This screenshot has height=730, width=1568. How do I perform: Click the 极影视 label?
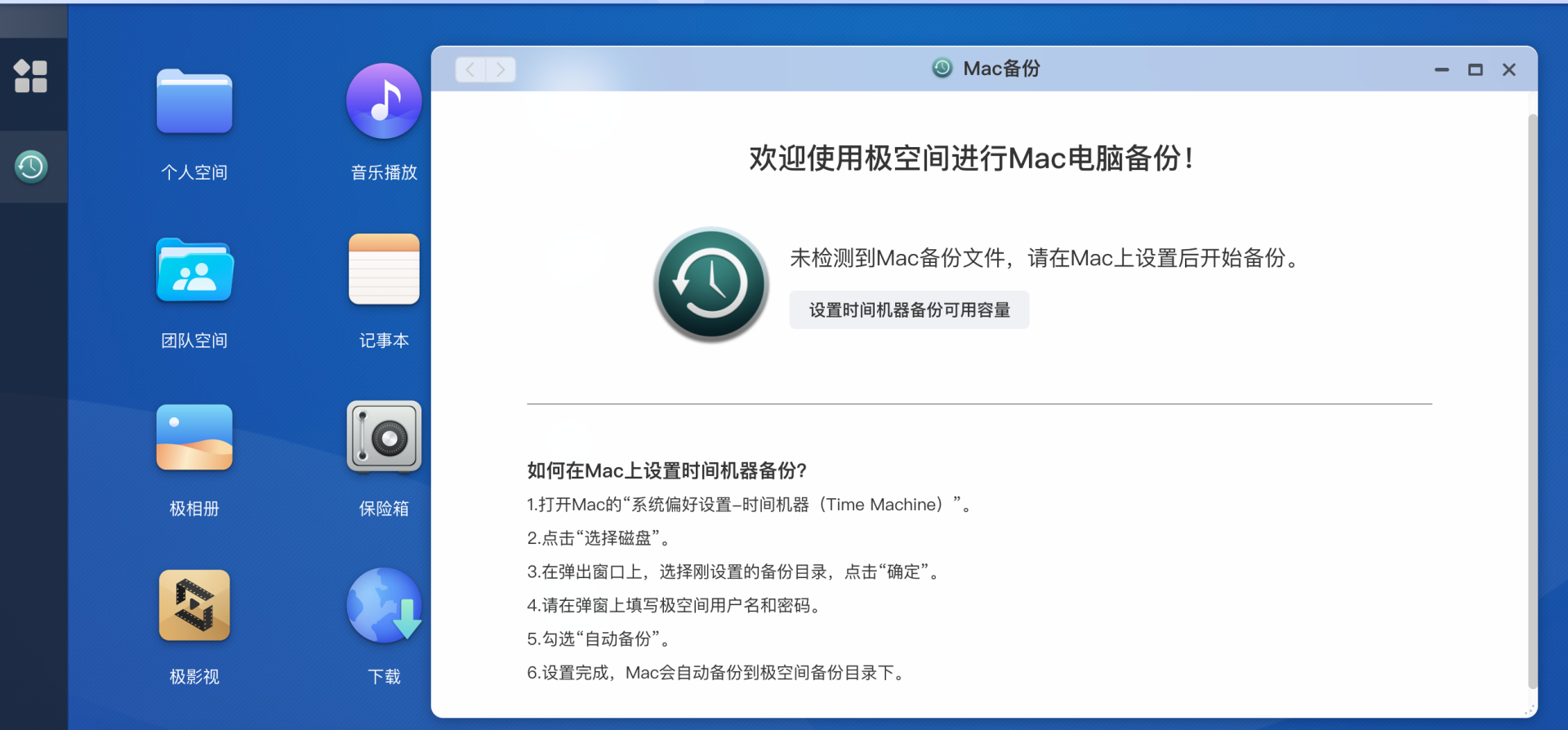pyautogui.click(x=194, y=677)
